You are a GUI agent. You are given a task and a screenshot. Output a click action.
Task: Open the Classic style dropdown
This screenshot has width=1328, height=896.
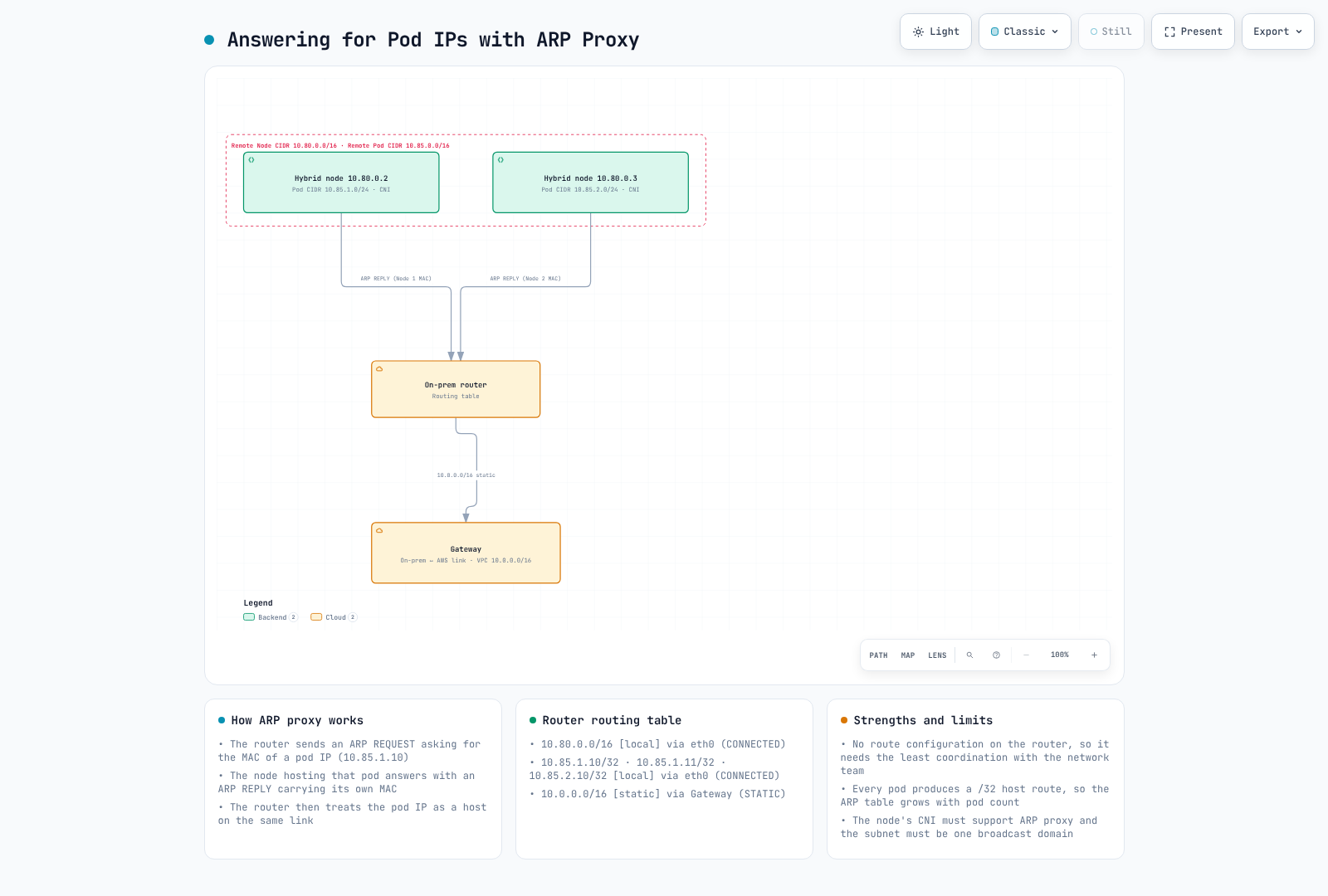tap(1025, 32)
